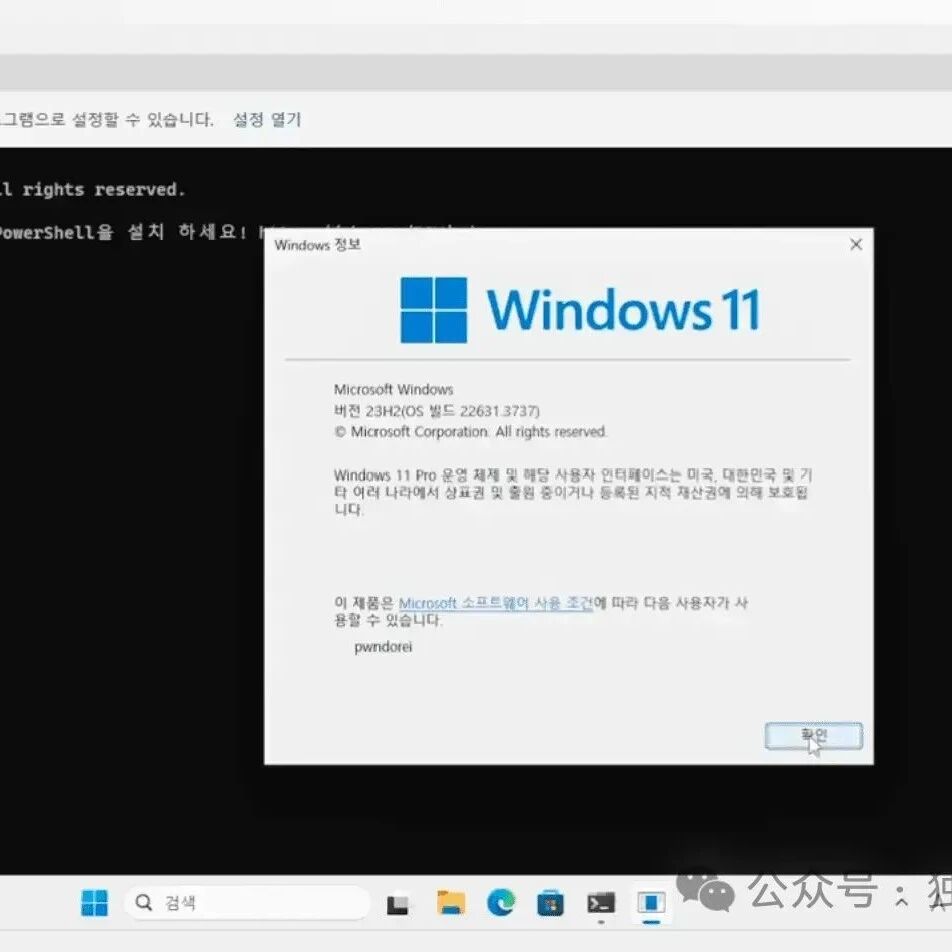Click the version text 버전 23H2(OS 빌드 22631.3737)
The width and height of the screenshot is (952, 952).
click(437, 411)
